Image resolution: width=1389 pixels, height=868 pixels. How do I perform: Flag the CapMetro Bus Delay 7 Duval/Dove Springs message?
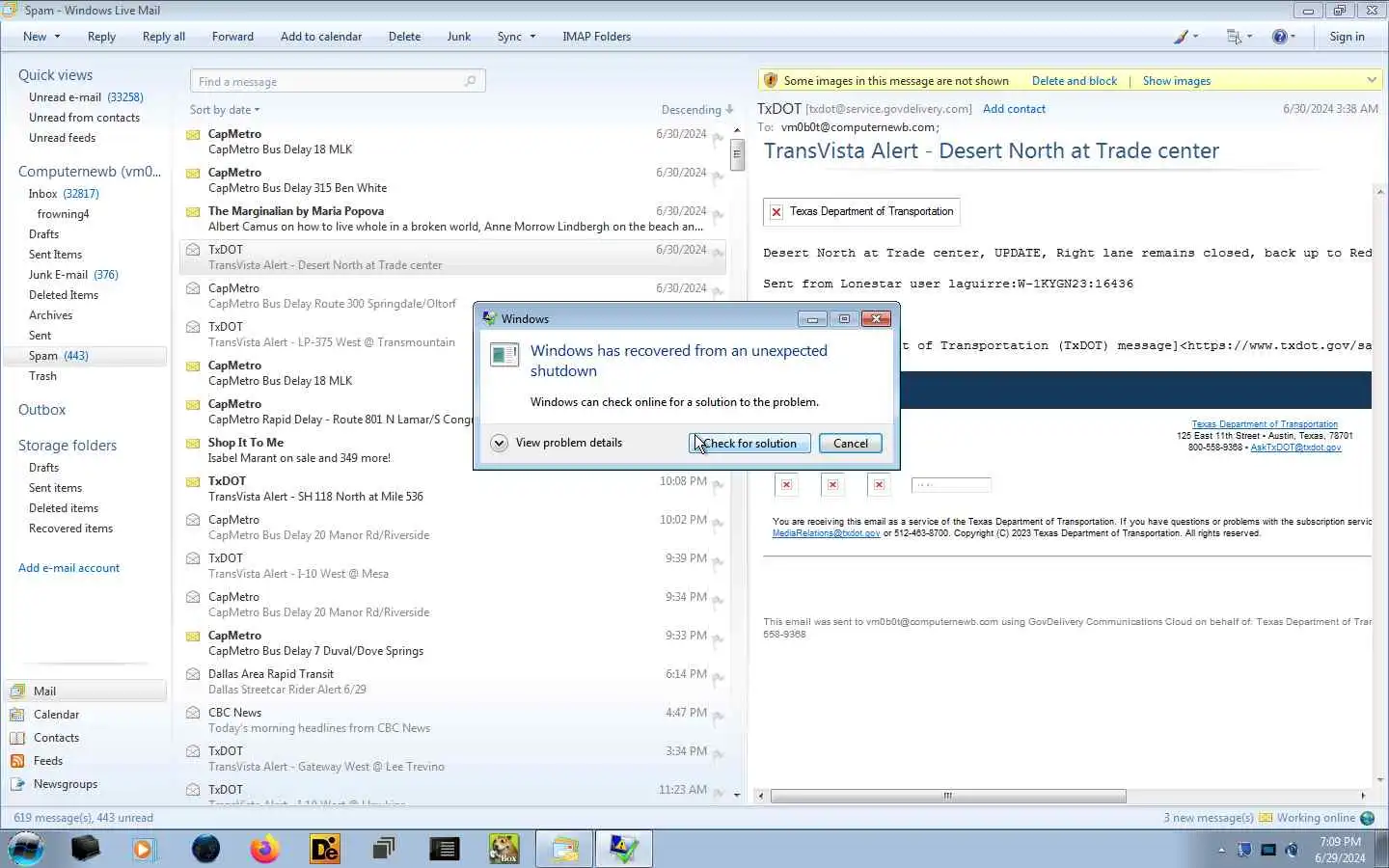coord(718,639)
